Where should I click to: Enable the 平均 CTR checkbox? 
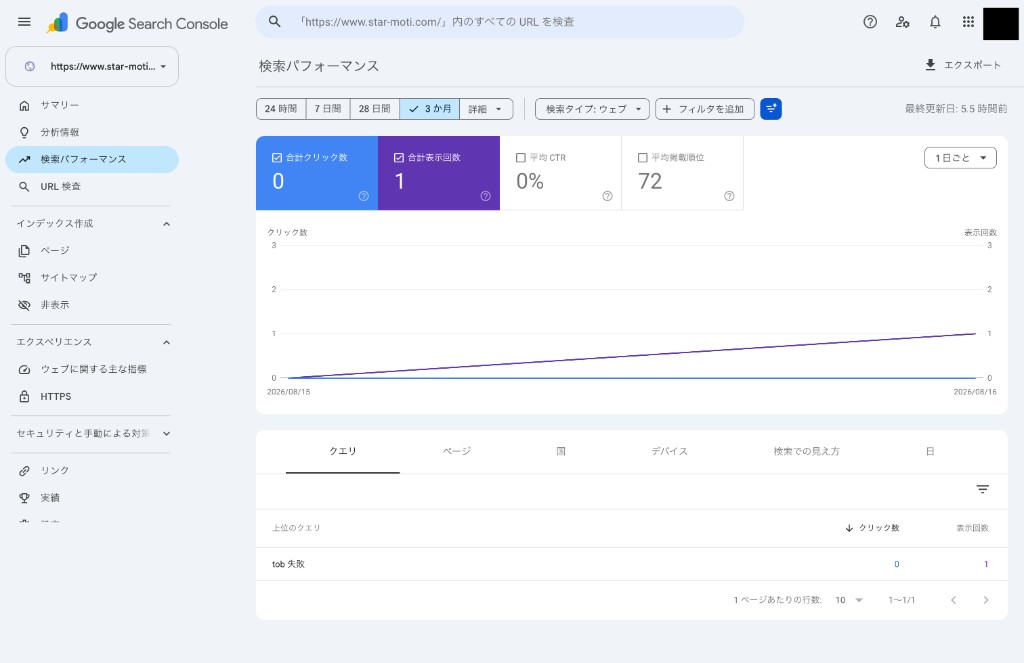point(520,157)
